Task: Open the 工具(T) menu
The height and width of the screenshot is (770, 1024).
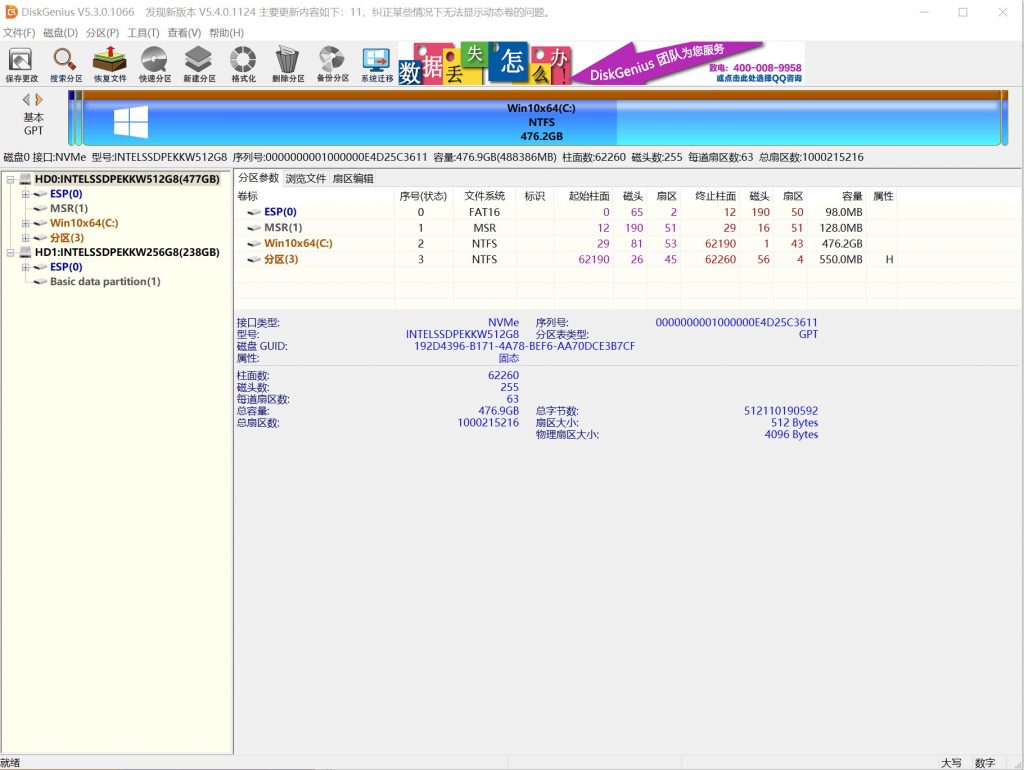Action: point(143,33)
